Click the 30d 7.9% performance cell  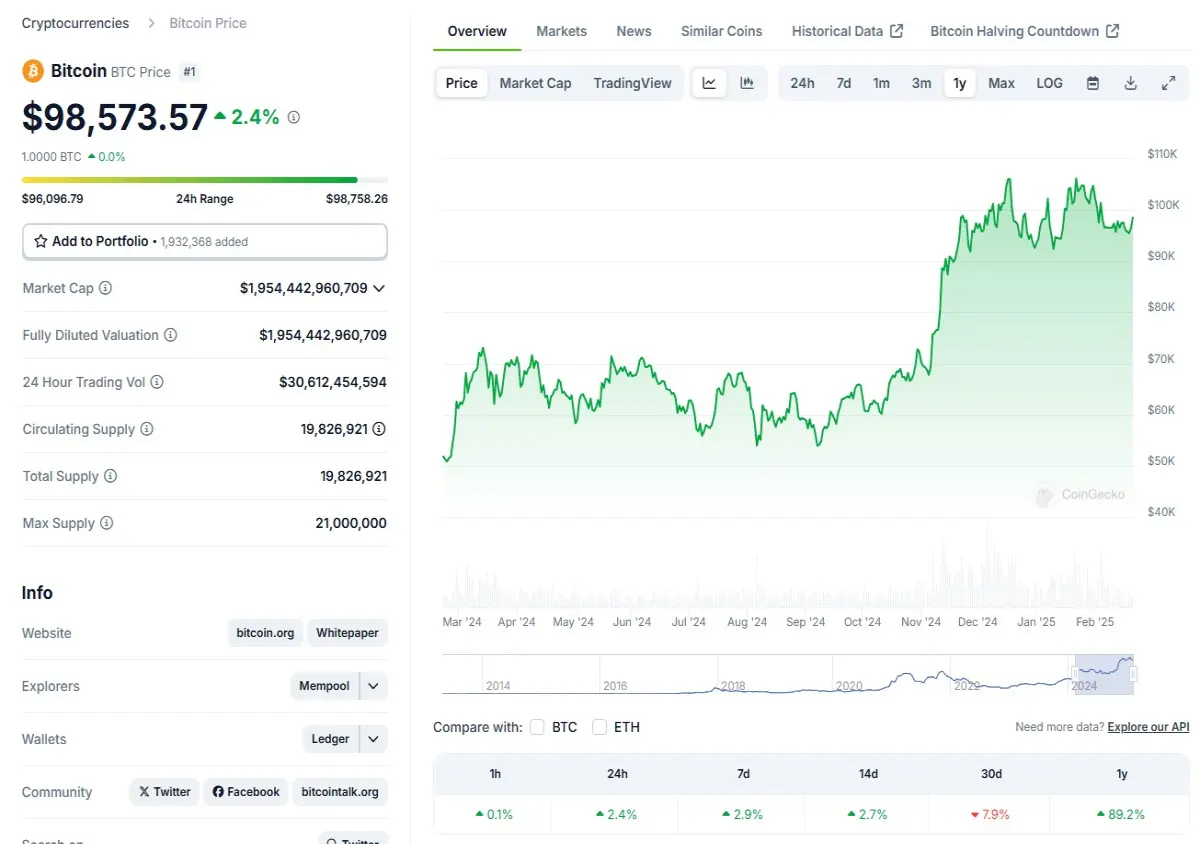[x=991, y=815]
